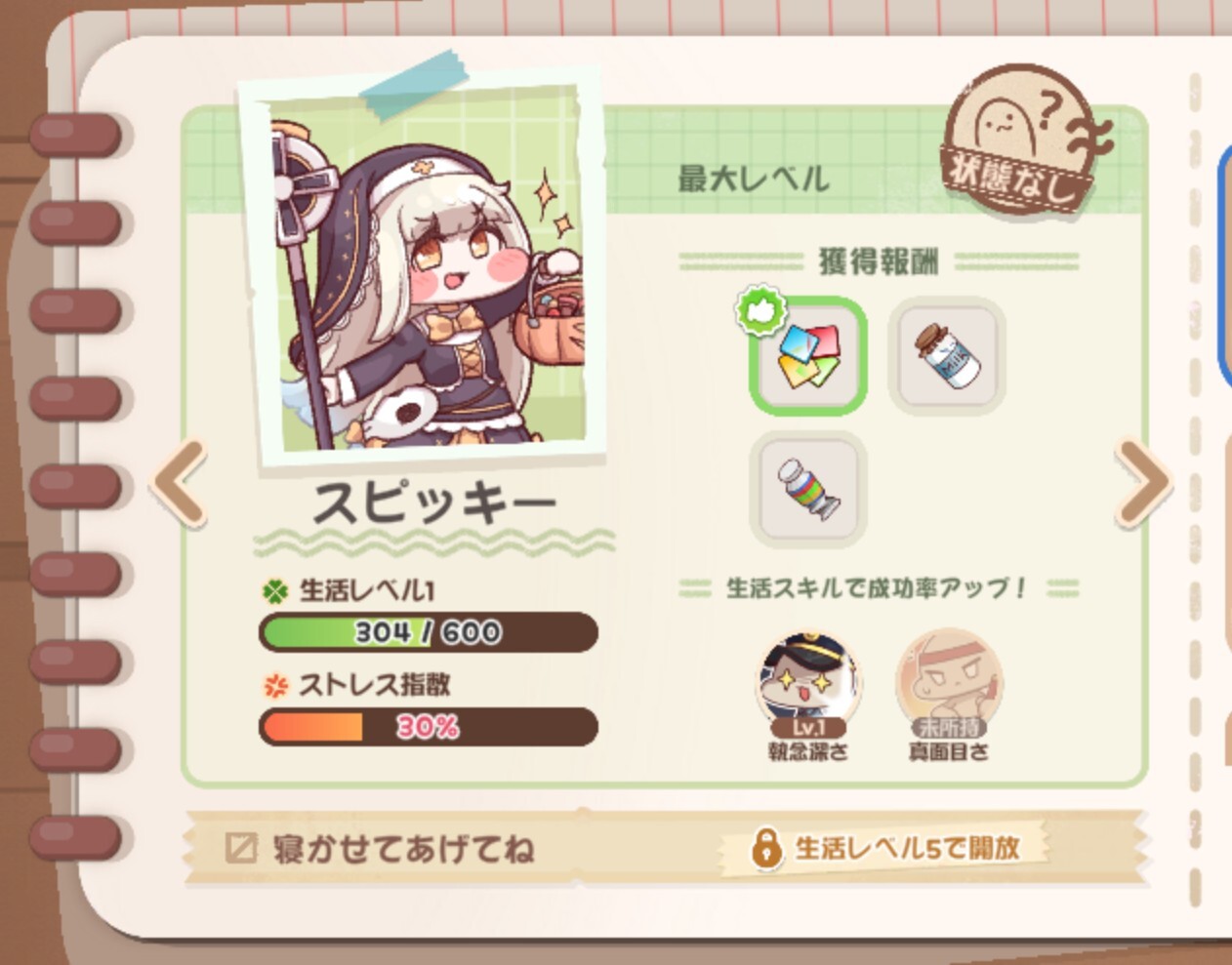Tap the padlock icon on unlock banner
1232x965 pixels.
(766, 849)
